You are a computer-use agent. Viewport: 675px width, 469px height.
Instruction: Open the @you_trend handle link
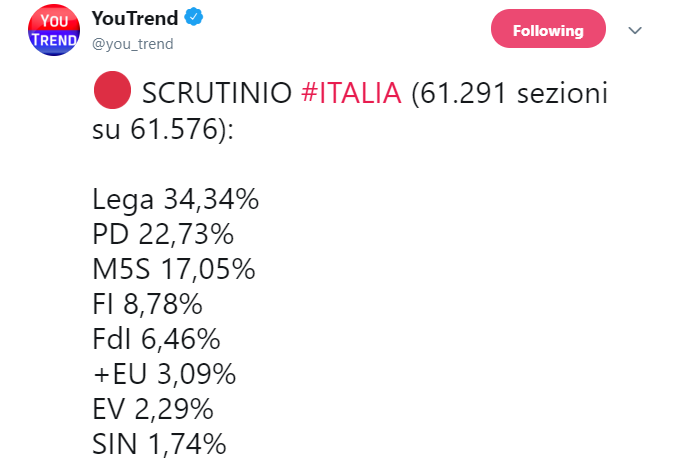point(133,44)
